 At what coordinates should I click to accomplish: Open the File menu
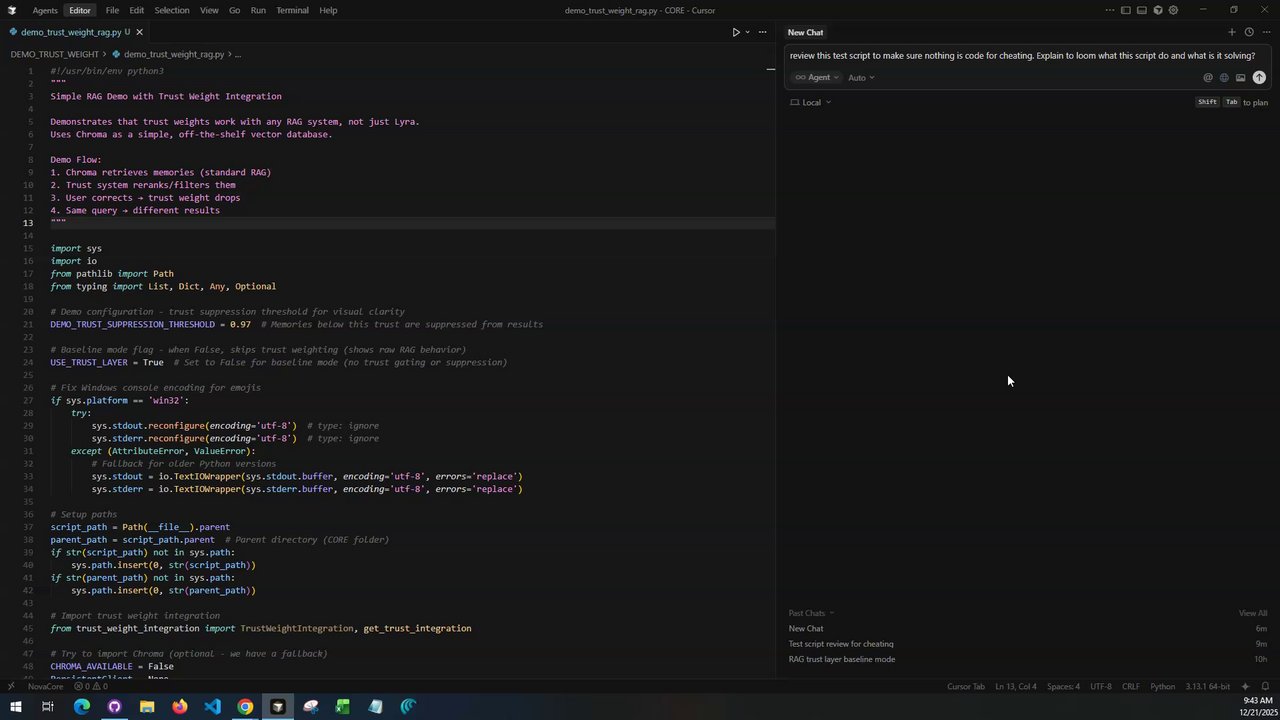click(112, 10)
